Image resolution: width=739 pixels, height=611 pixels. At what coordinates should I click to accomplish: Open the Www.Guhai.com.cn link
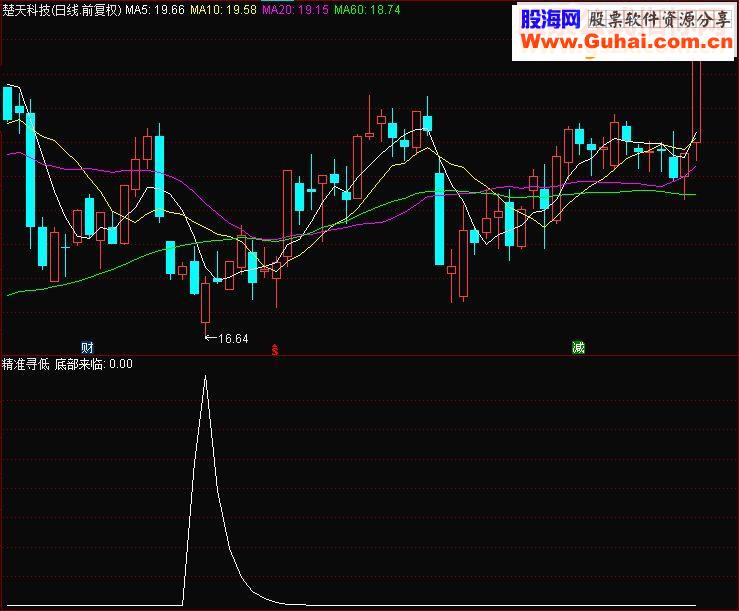click(x=627, y=42)
